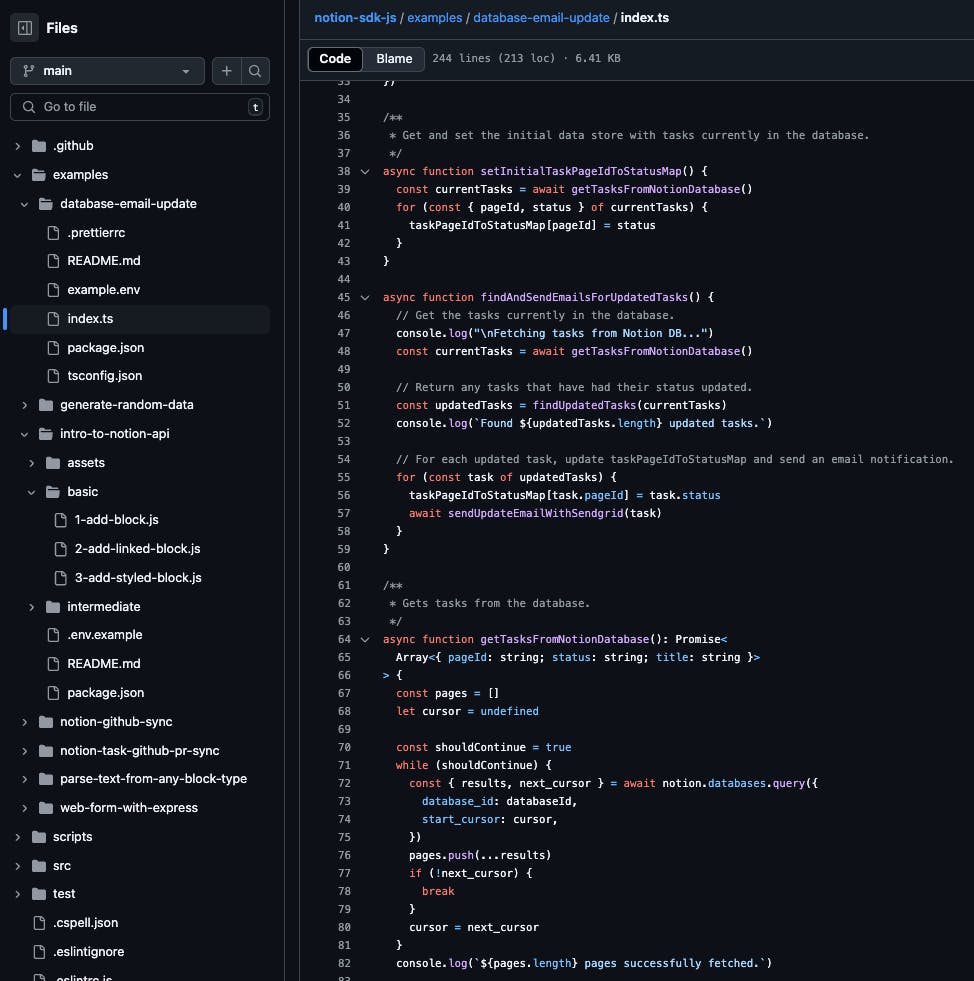
Task: Collapse the examples folder chevron
Action: [17, 175]
